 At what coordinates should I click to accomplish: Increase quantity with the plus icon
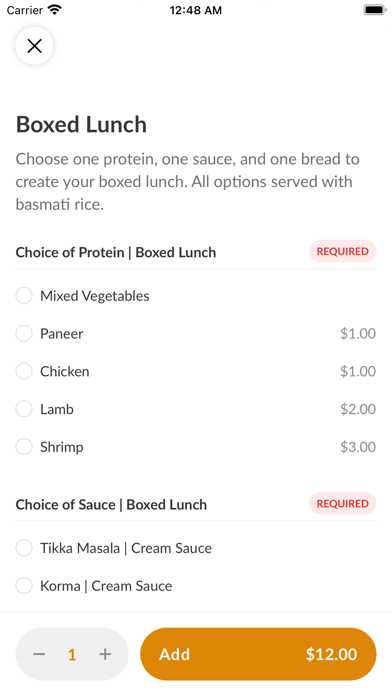coord(105,654)
